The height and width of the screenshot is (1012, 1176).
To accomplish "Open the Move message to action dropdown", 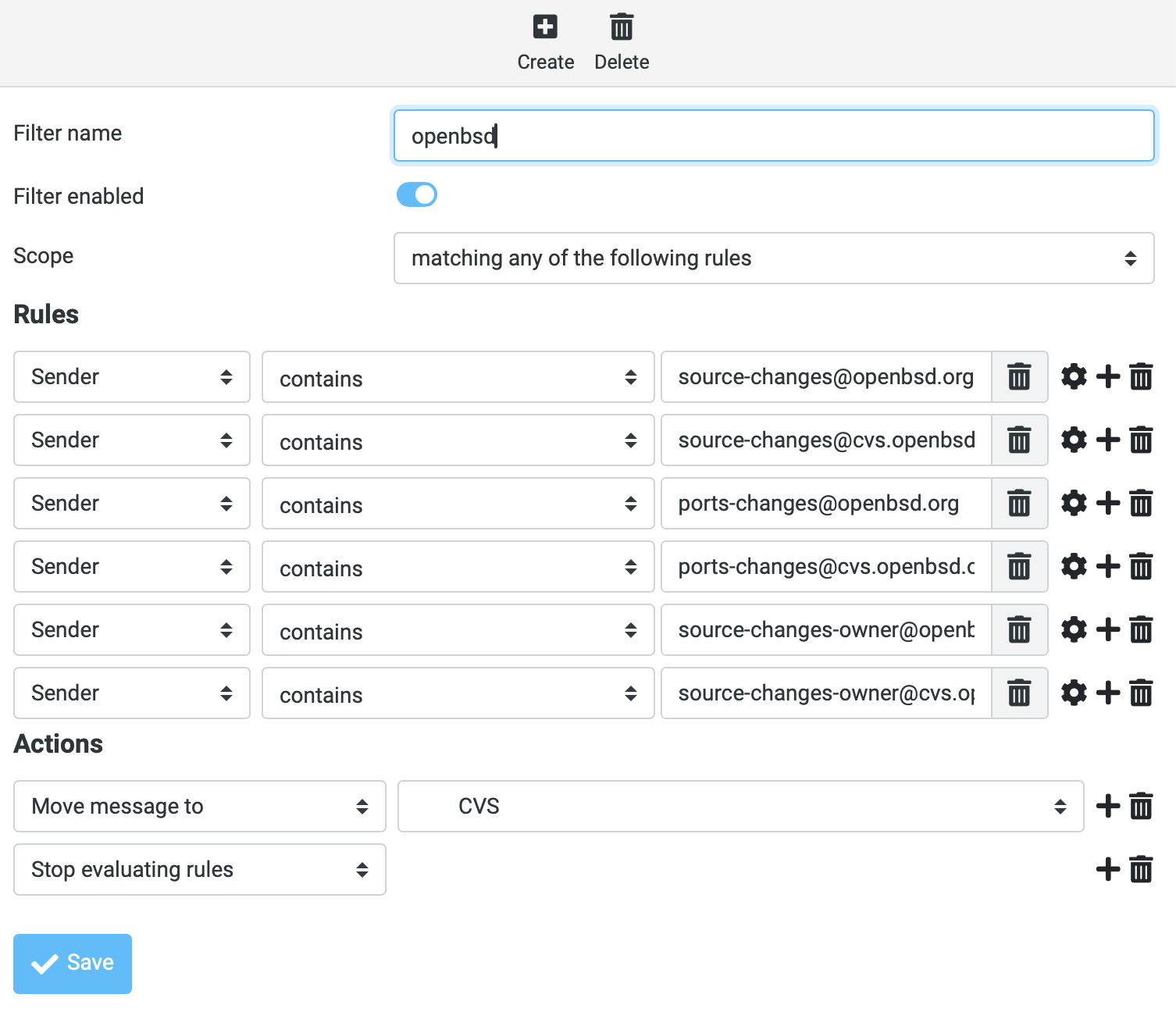I will (x=200, y=806).
